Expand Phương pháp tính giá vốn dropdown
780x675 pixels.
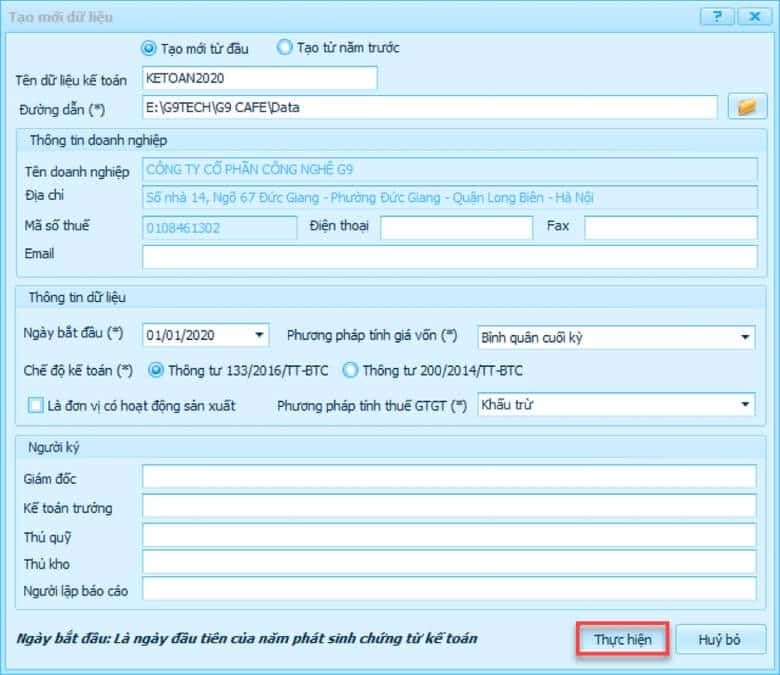click(x=745, y=337)
